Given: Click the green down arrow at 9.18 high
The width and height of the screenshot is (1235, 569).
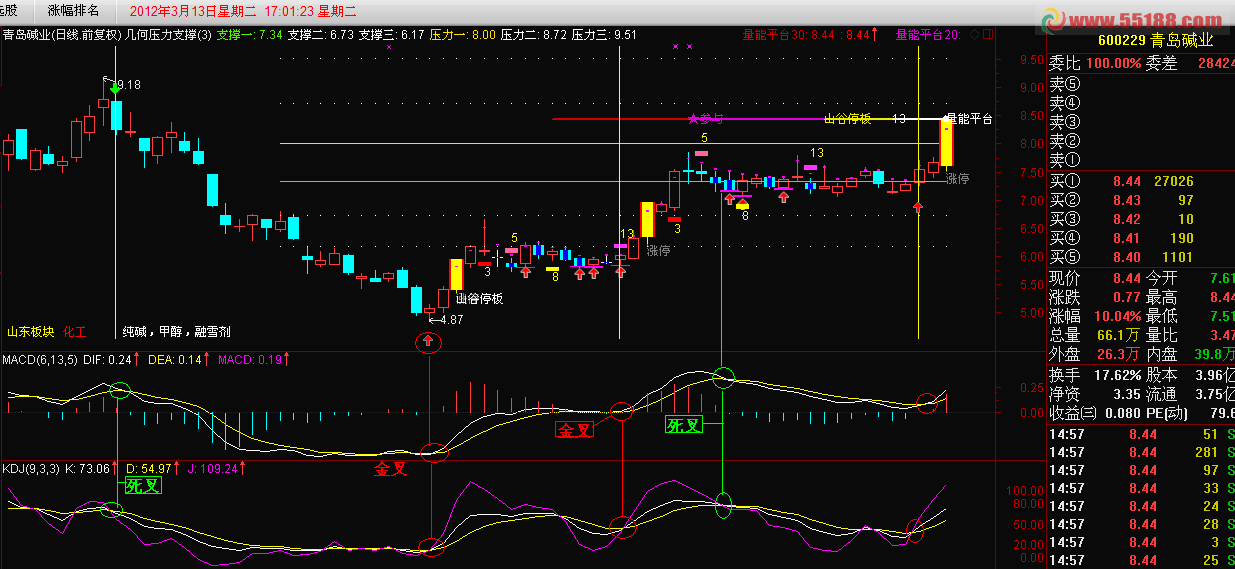Looking at the screenshot, I should point(115,90).
